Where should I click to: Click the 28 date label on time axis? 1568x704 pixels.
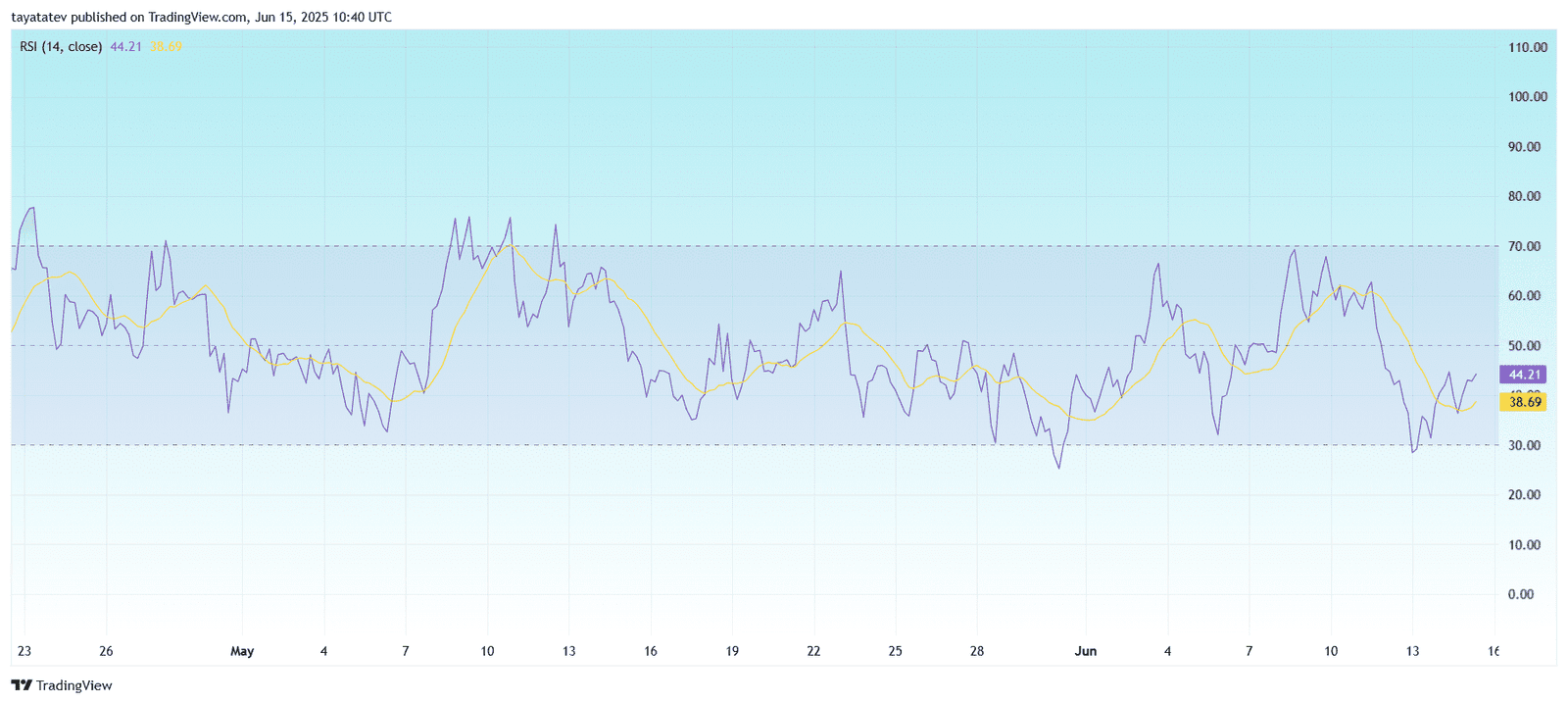(977, 651)
